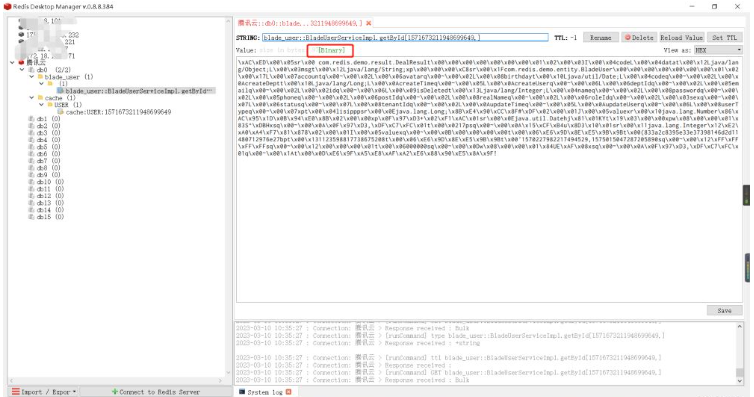Open the Import / Export menu
The width and height of the screenshot is (754, 397).
click(x=44, y=392)
